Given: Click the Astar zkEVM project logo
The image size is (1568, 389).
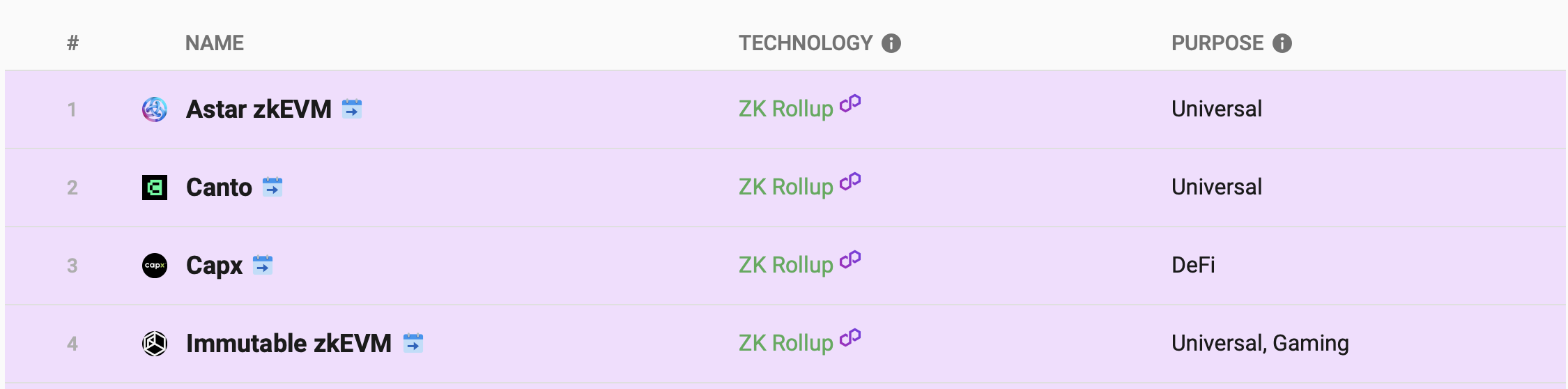Looking at the screenshot, I should pos(155,109).
